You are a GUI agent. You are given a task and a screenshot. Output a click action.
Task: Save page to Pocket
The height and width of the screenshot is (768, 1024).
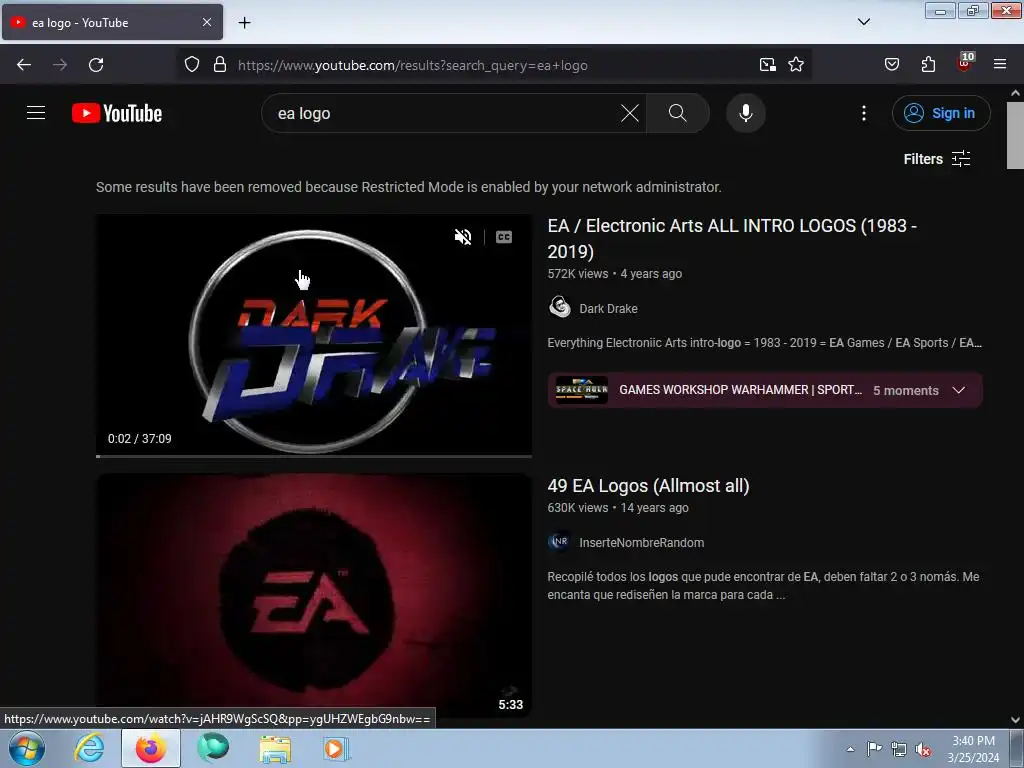[891, 65]
